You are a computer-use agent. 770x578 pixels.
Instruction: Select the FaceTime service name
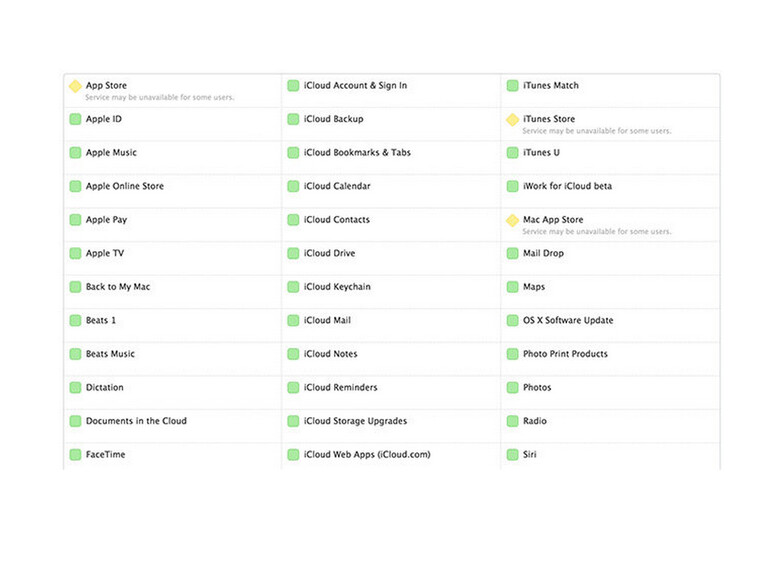[x=105, y=454]
